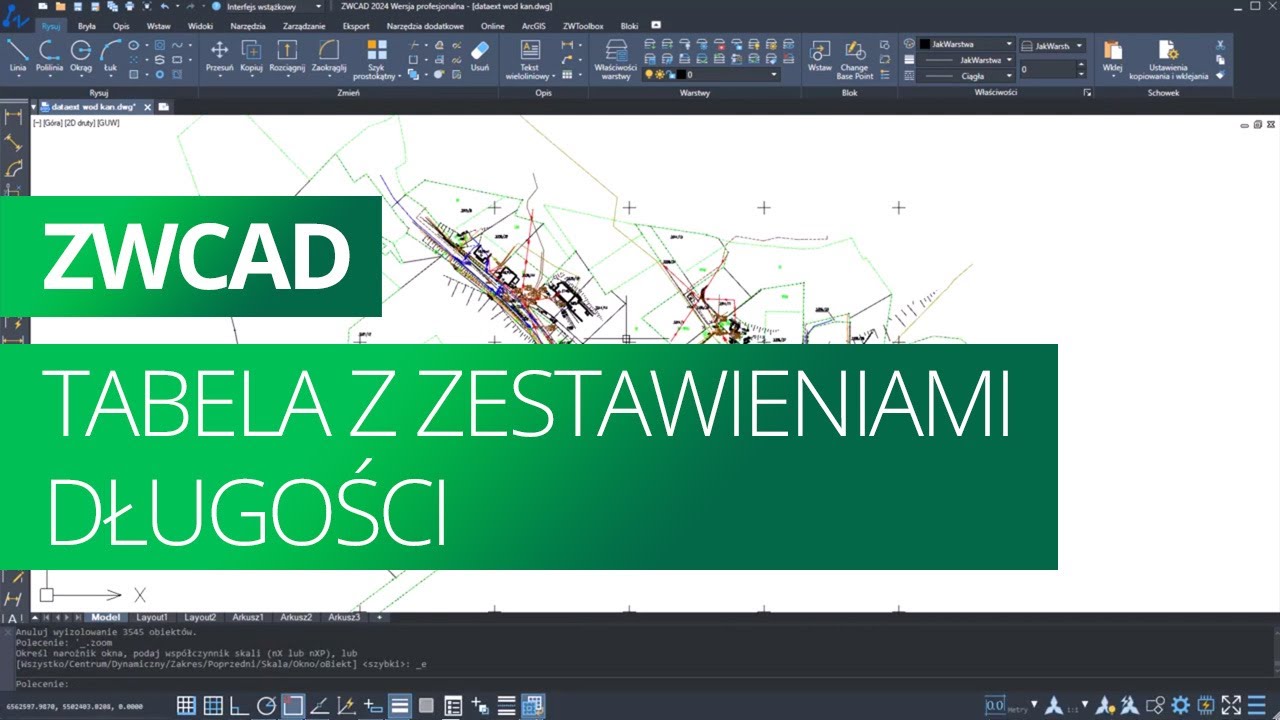Toggle object snap (highlighted square) in status bar

coord(292,705)
